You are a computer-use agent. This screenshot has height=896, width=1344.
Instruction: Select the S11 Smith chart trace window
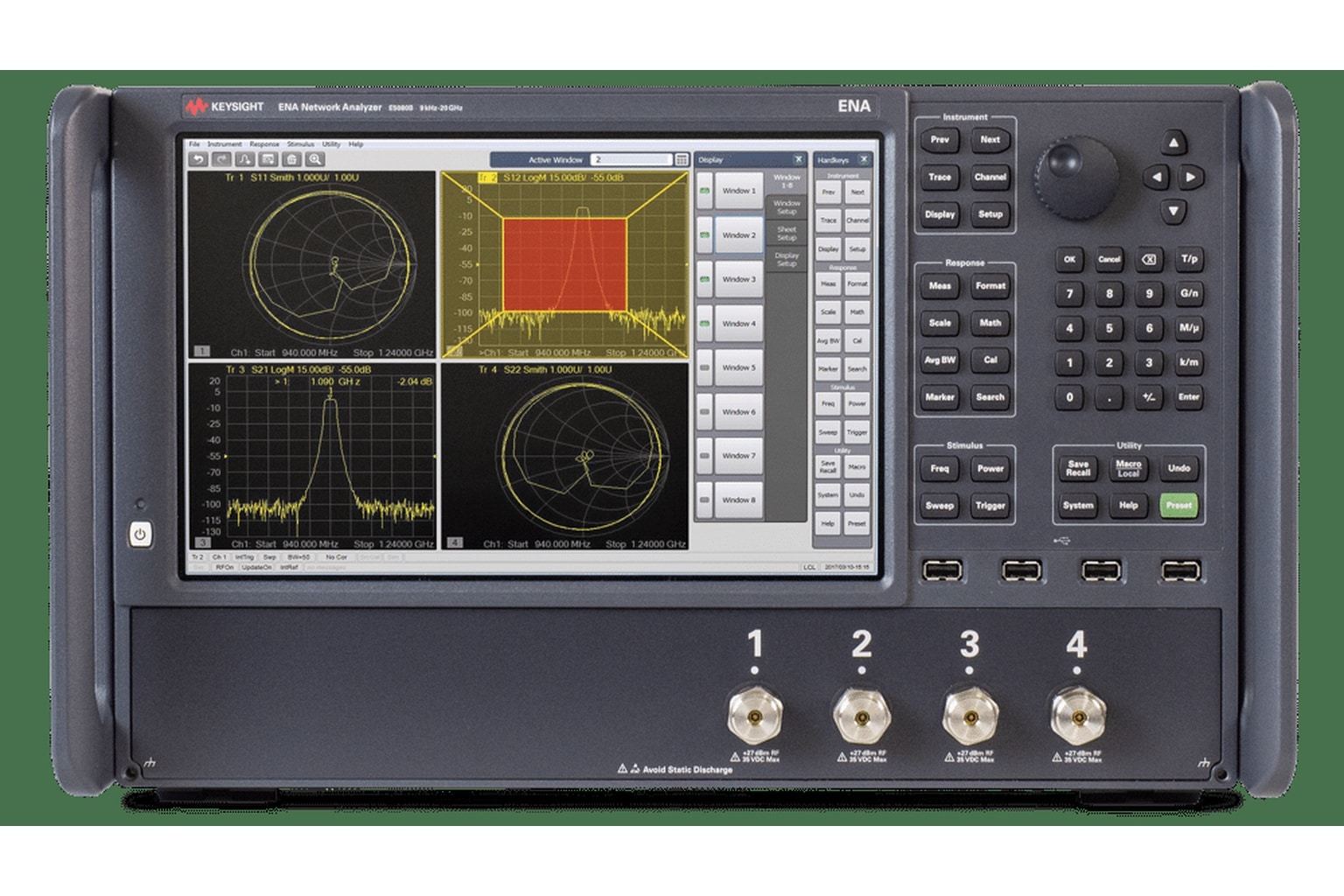311,263
